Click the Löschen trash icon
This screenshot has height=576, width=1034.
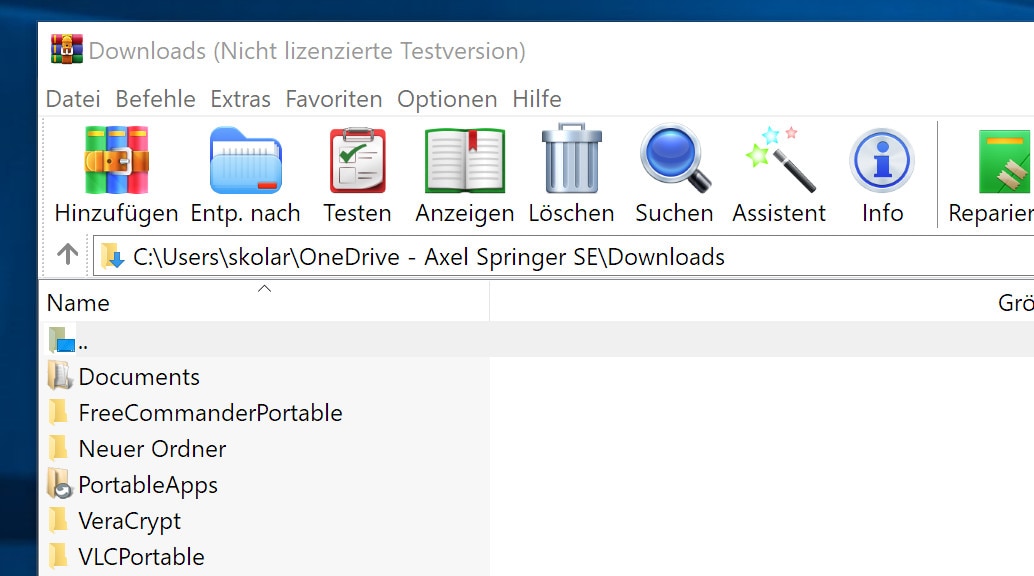(x=570, y=160)
